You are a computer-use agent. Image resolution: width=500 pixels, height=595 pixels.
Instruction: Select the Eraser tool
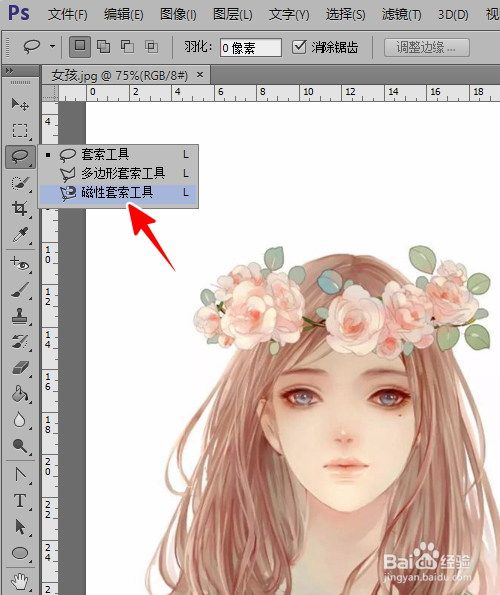click(20, 367)
